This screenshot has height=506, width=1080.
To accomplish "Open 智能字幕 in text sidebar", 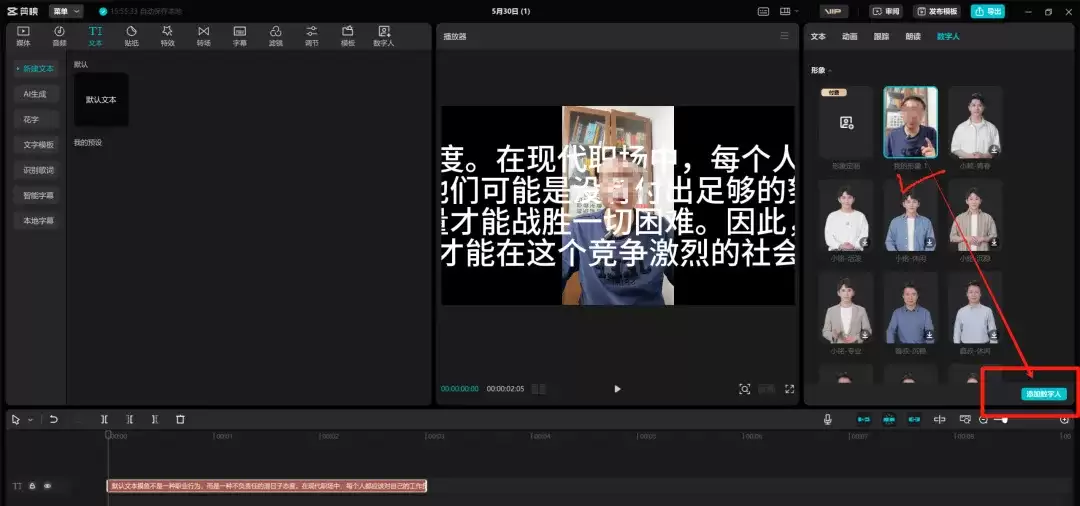I will [x=36, y=196].
